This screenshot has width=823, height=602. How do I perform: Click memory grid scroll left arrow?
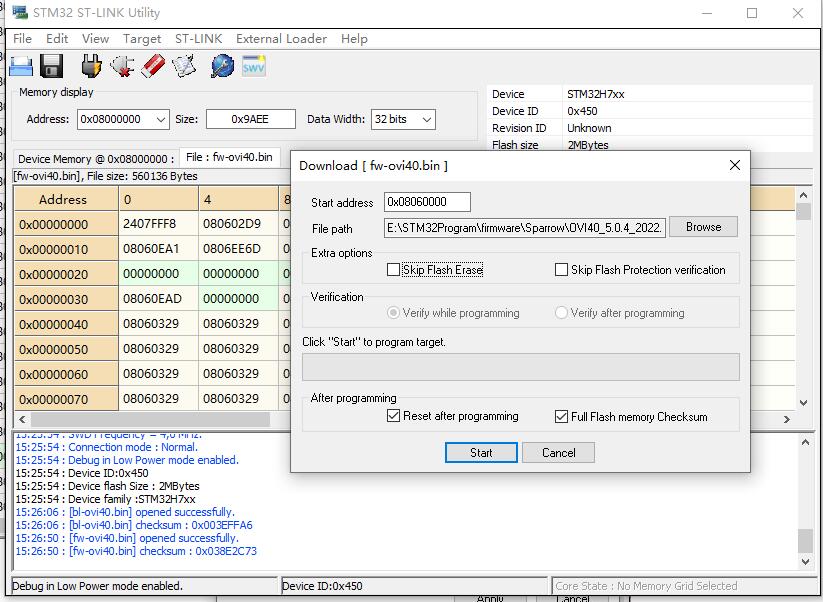(22, 419)
